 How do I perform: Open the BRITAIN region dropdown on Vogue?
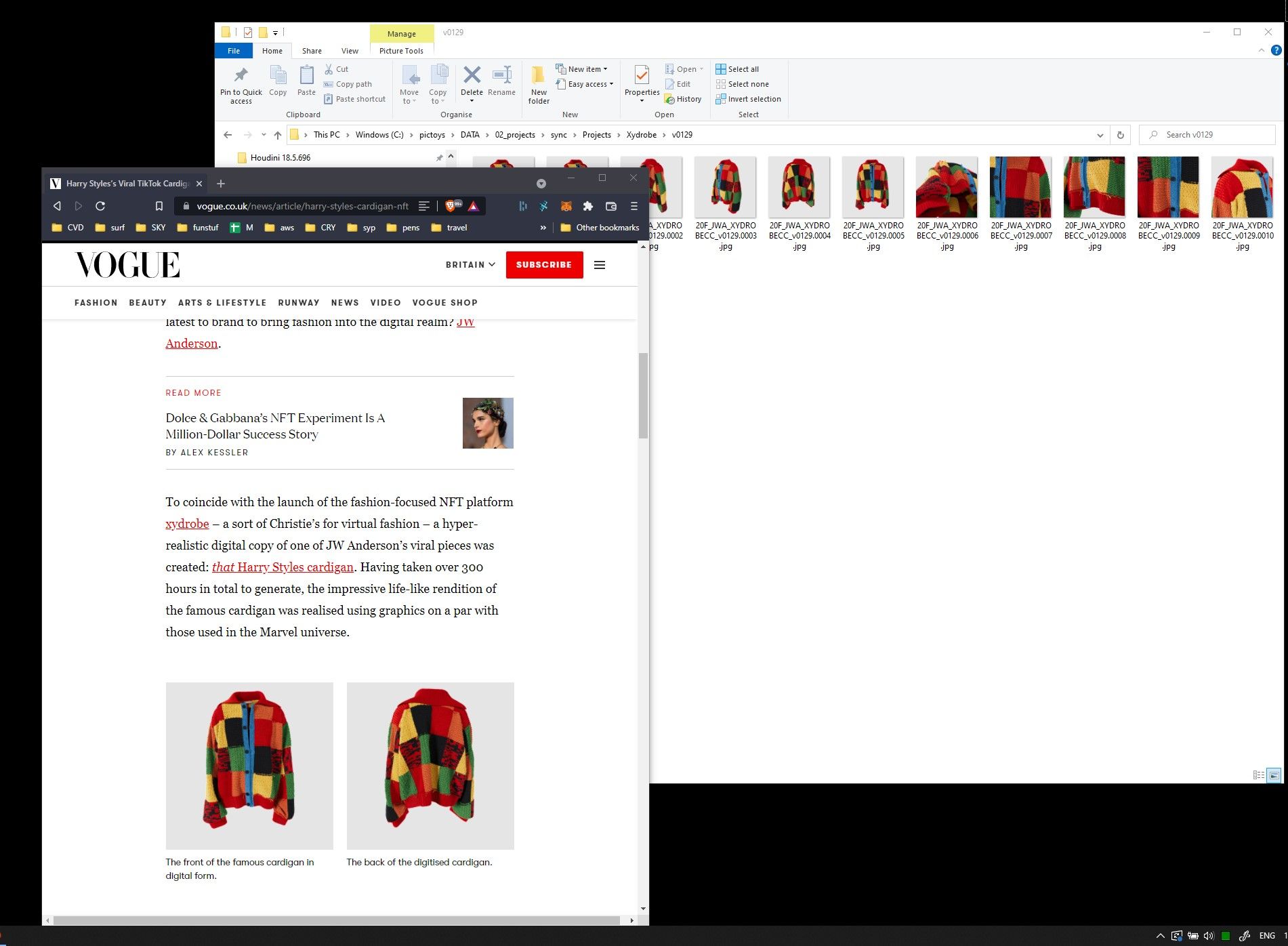click(470, 265)
